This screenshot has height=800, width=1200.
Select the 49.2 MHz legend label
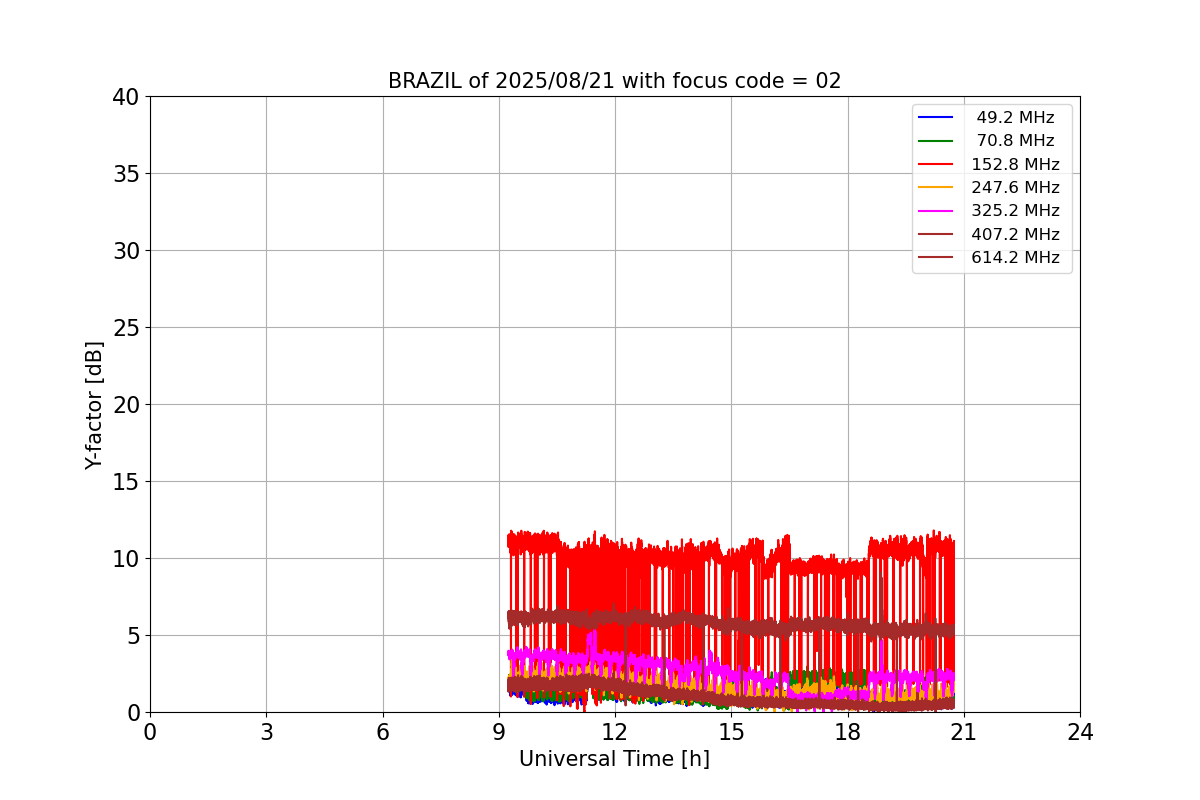[1015, 118]
